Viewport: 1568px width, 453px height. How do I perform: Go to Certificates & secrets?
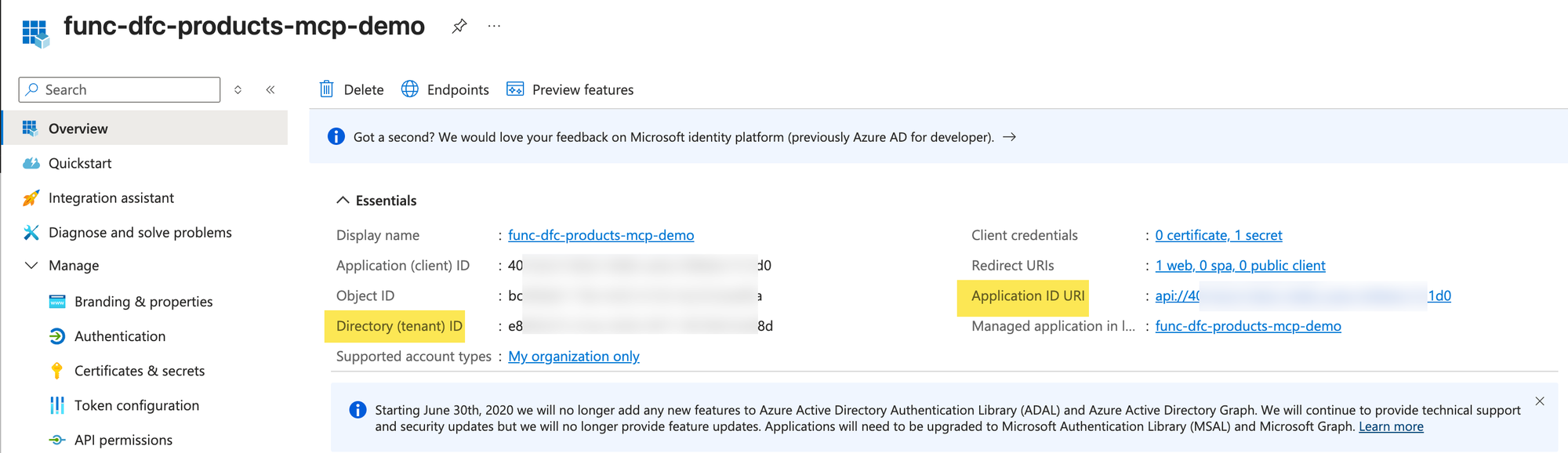click(x=139, y=371)
